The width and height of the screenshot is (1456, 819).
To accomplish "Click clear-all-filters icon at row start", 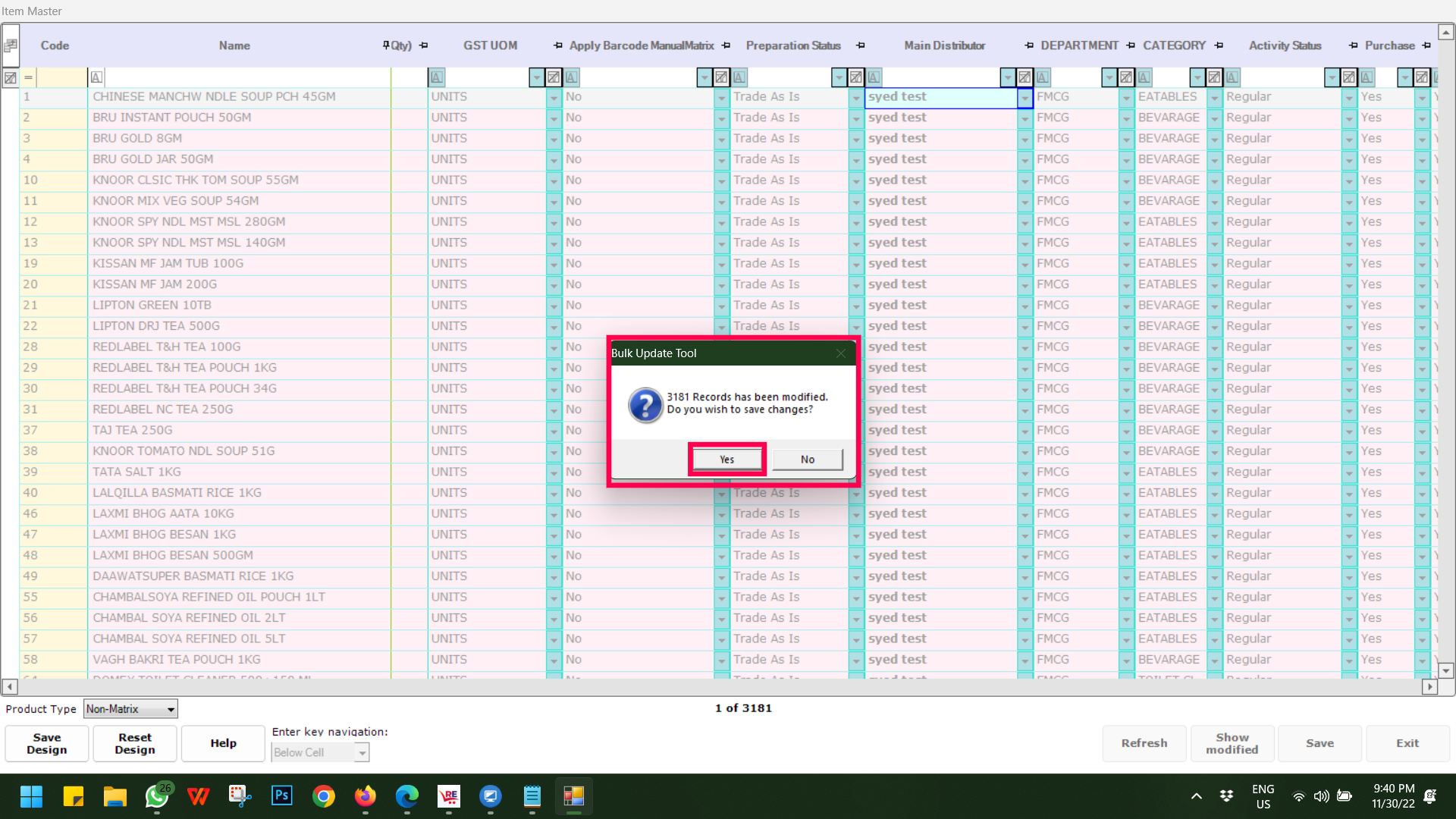I will [x=10, y=77].
